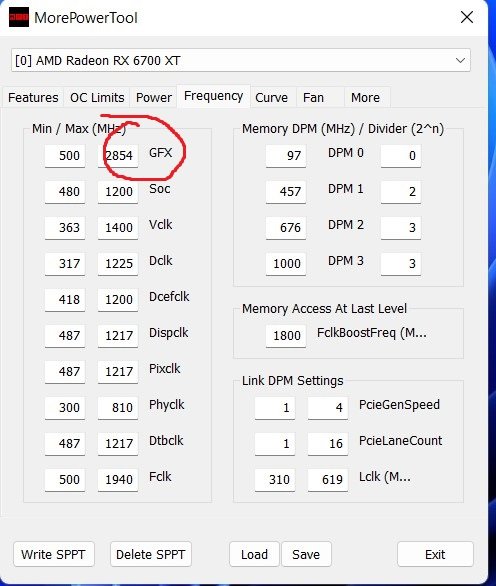Edit the DPM 1 memory frequency field 457
The image size is (496, 586).
(x=286, y=192)
